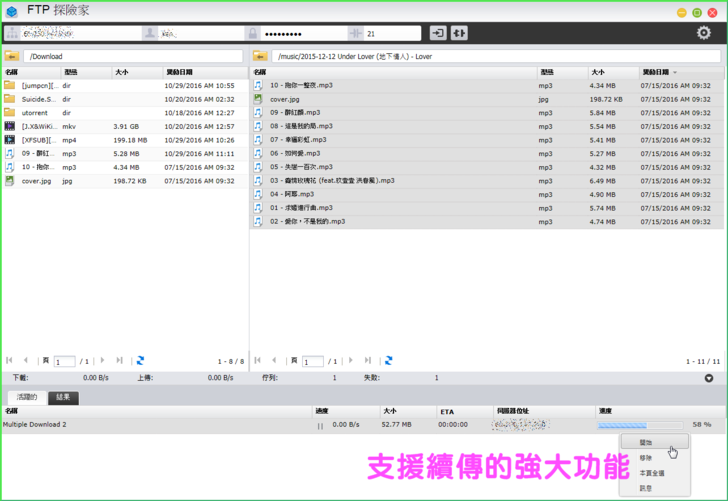The width and height of the screenshot is (728, 501).
Task: Select the 活躍的 tab
Action: 27,397
